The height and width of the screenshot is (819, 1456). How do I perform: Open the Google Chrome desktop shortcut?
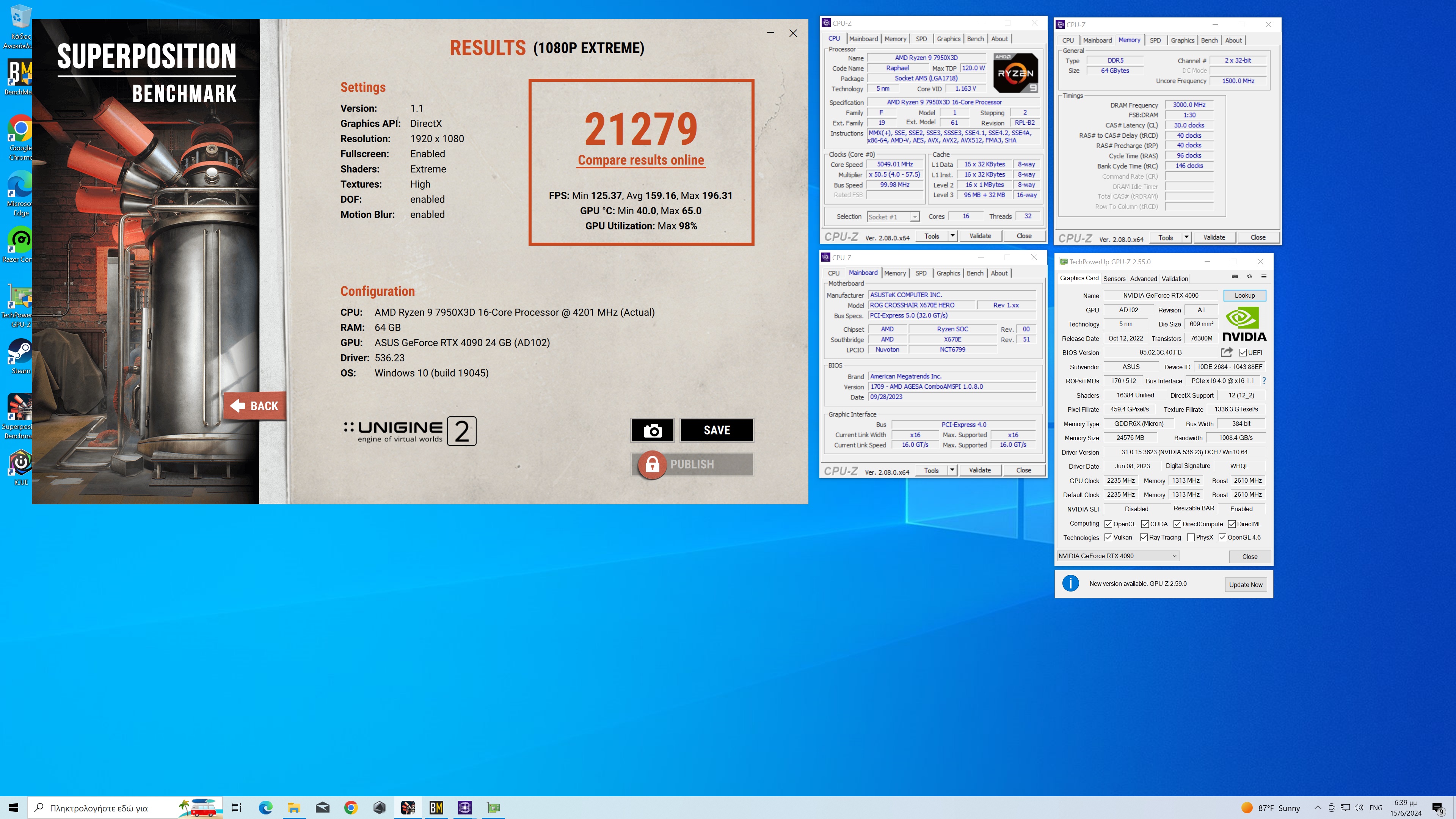(x=20, y=138)
